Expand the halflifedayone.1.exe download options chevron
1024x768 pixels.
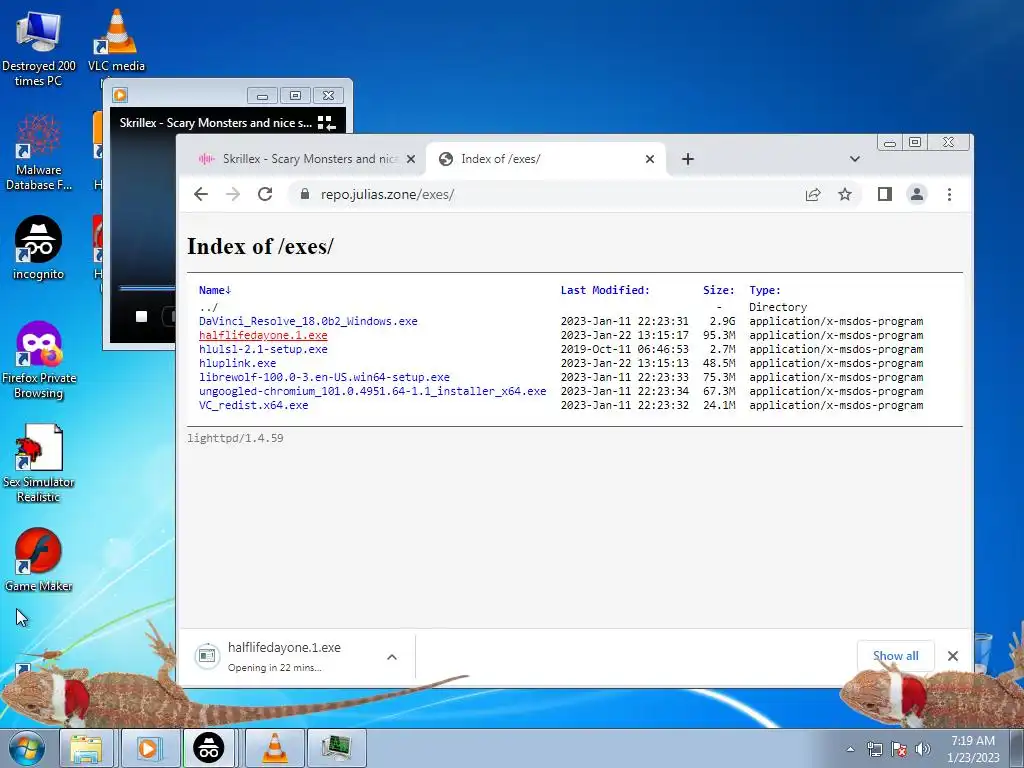click(x=392, y=657)
